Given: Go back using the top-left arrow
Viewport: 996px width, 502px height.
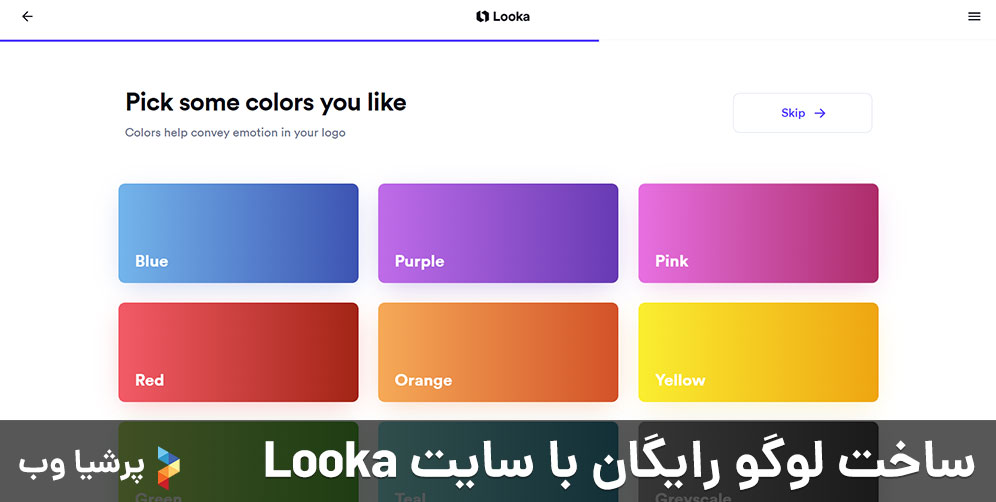Looking at the screenshot, I should pos(27,17).
